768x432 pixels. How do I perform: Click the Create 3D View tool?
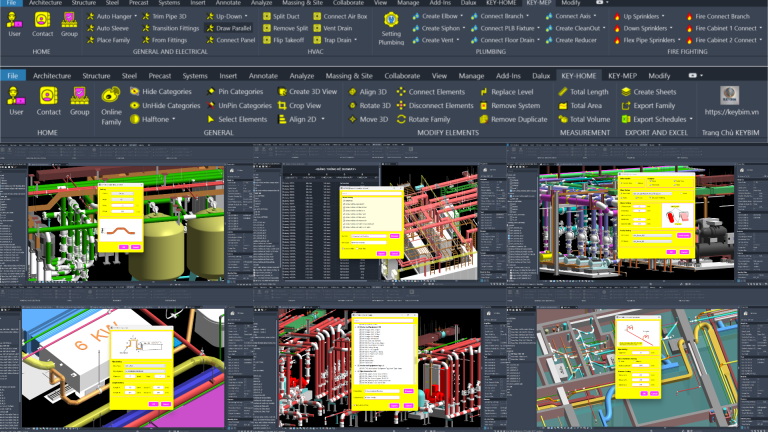[x=308, y=92]
